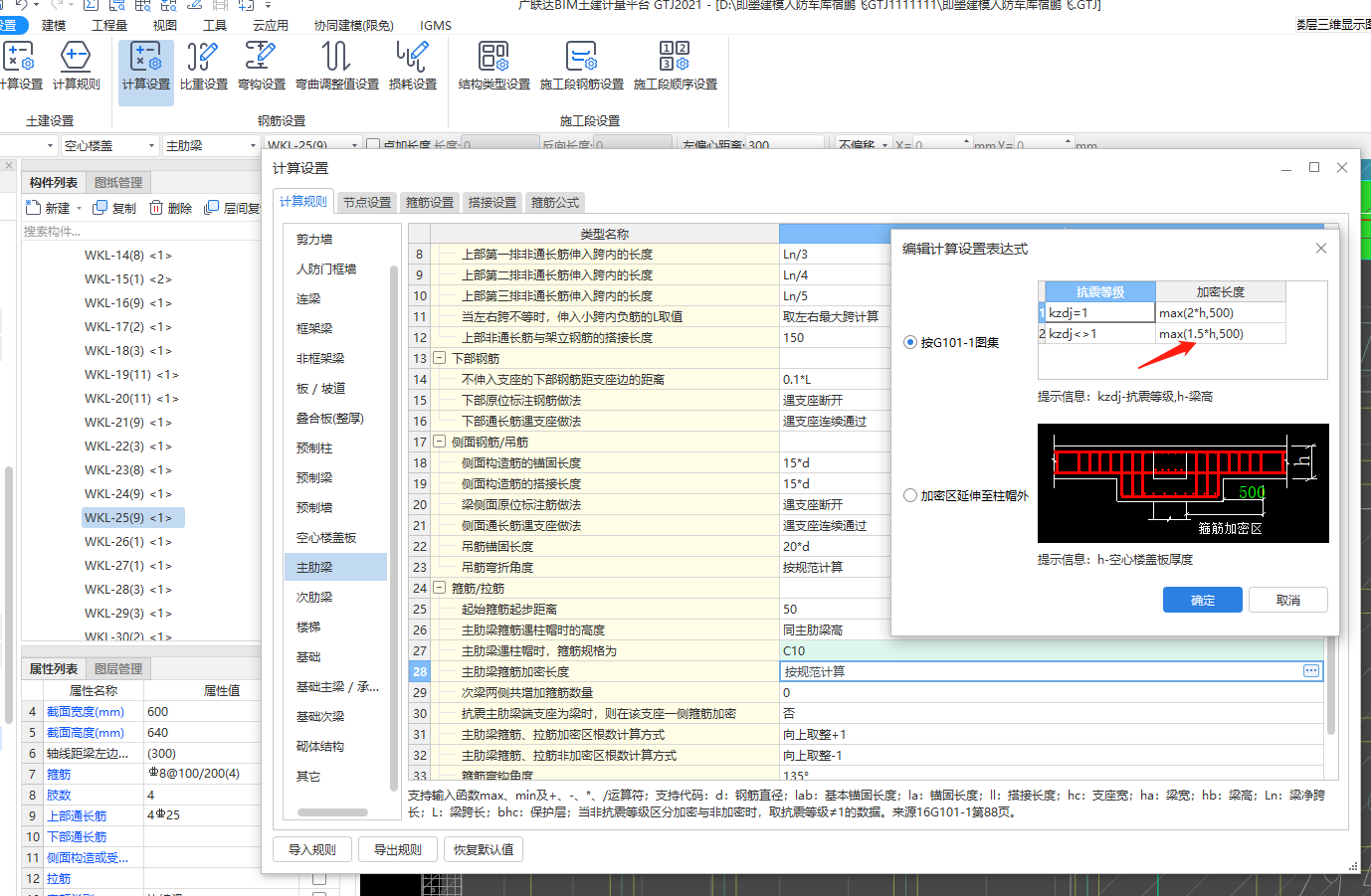Click the 抗震等级 column header
This screenshot has width=1371, height=896.
pos(1099,291)
